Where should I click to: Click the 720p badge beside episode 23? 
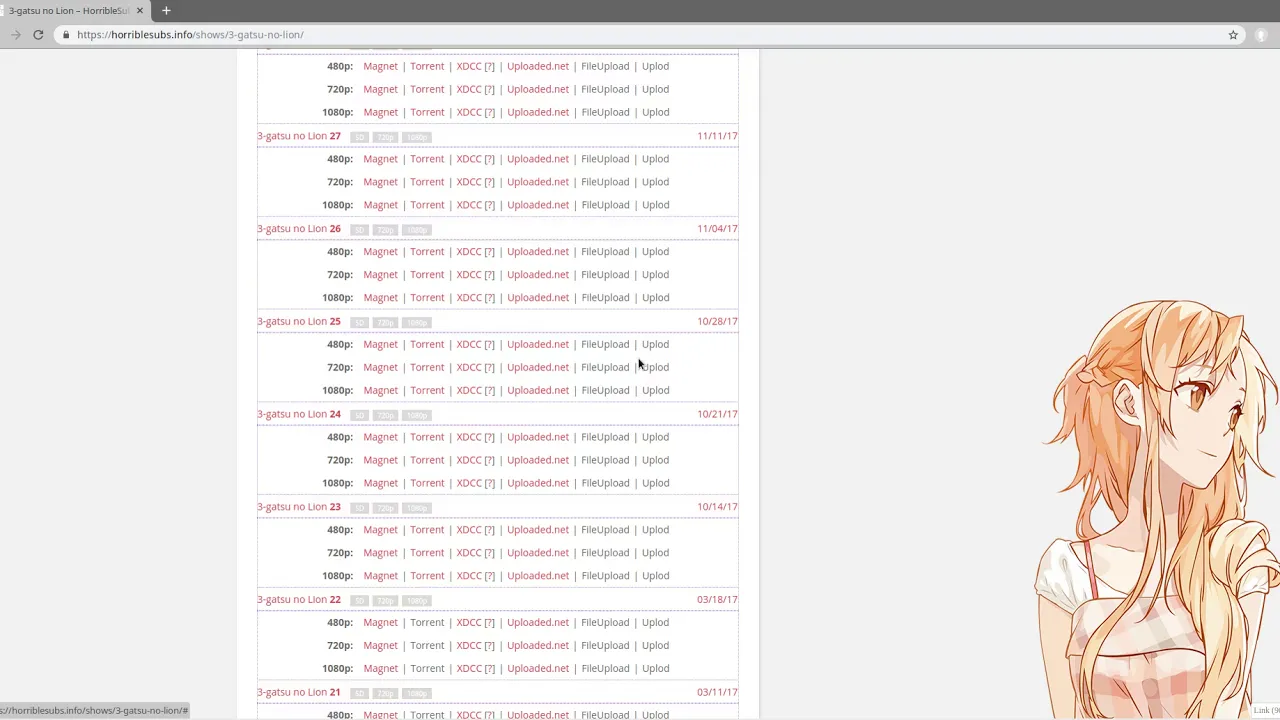tap(385, 508)
